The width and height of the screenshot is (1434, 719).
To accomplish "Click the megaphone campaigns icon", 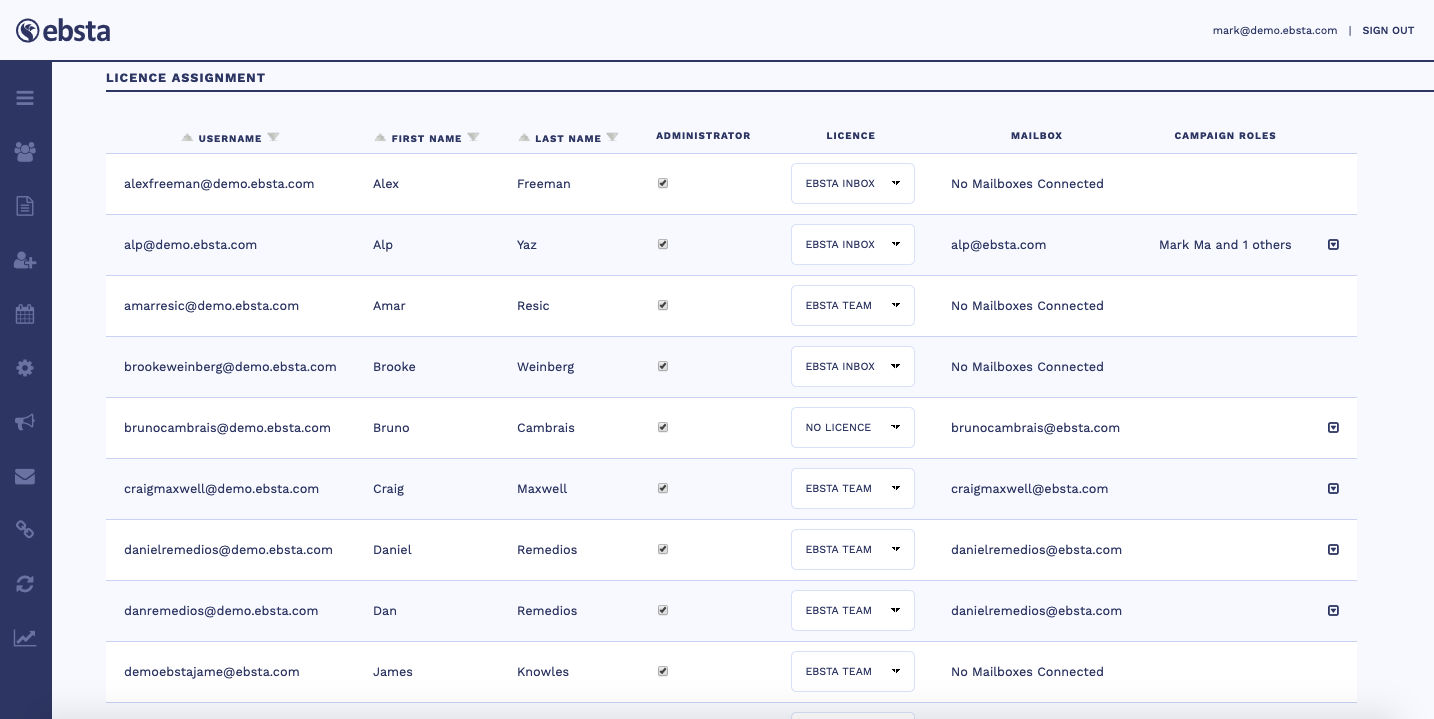I will pyautogui.click(x=25, y=422).
